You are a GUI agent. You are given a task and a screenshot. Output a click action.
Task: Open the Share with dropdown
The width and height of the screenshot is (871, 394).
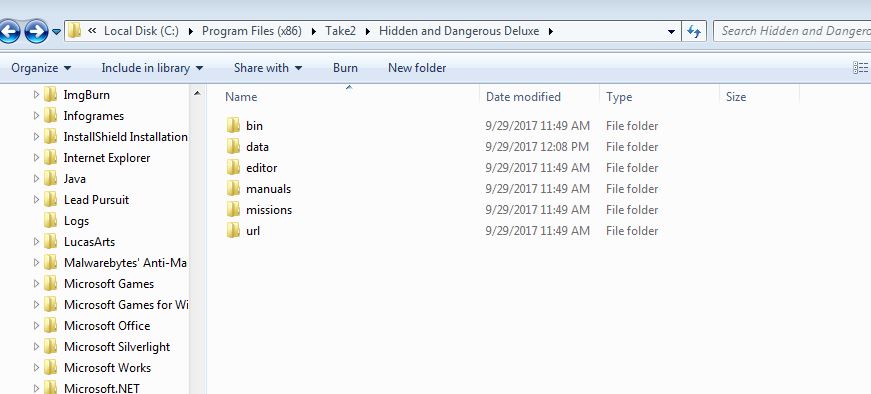268,68
